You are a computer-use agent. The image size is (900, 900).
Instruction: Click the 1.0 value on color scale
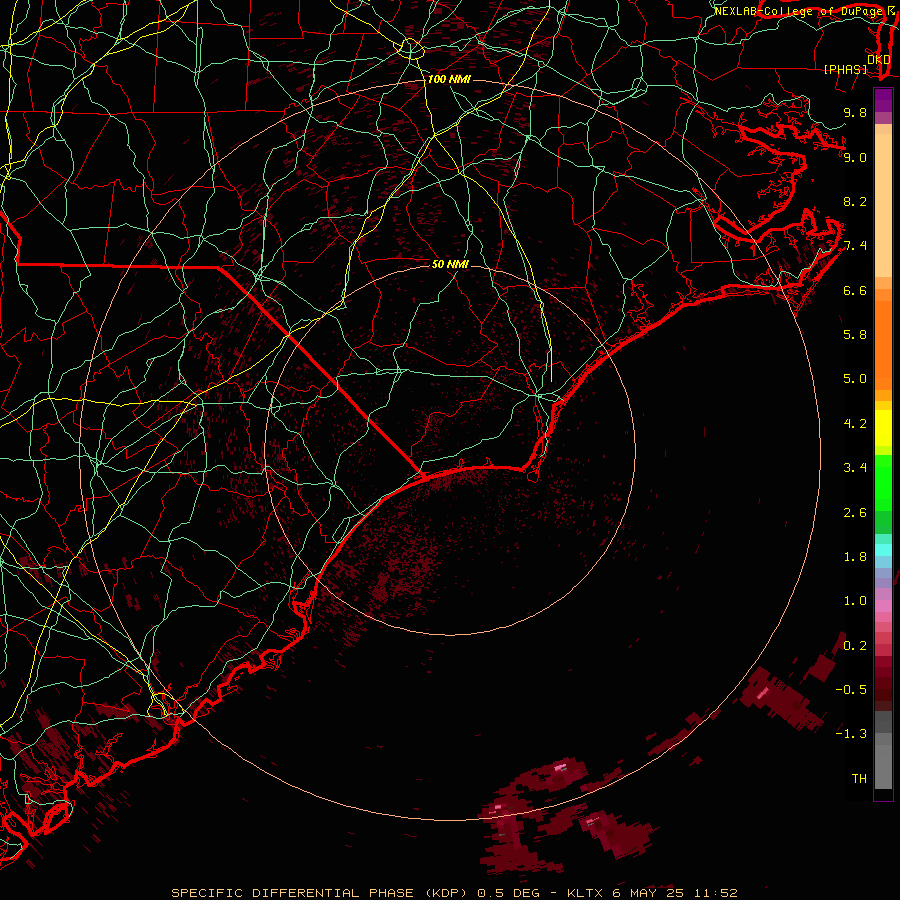[855, 602]
